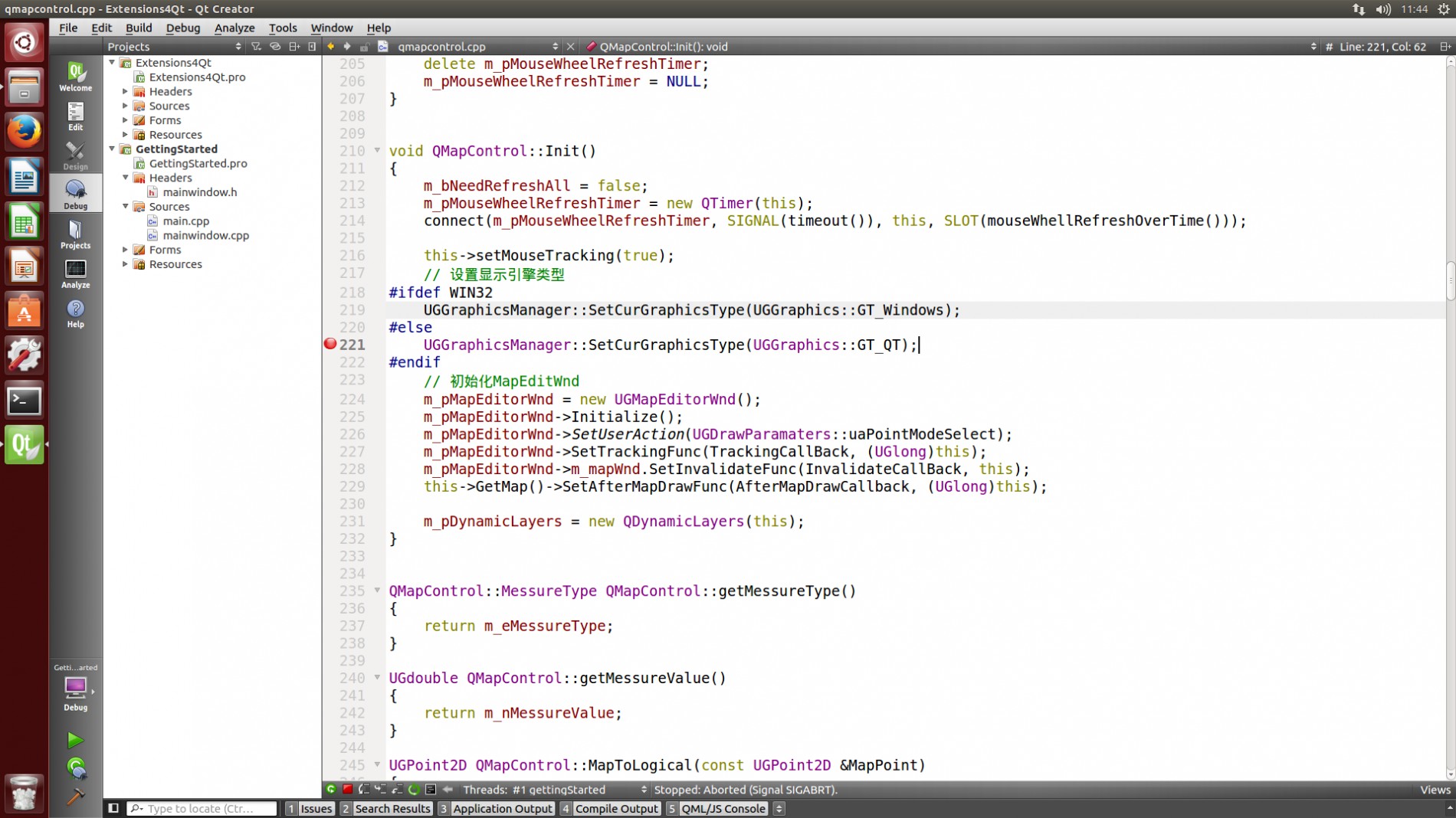Viewport: 1456px width, 818px height.
Task: Split the Projects side panel
Action: [294, 47]
